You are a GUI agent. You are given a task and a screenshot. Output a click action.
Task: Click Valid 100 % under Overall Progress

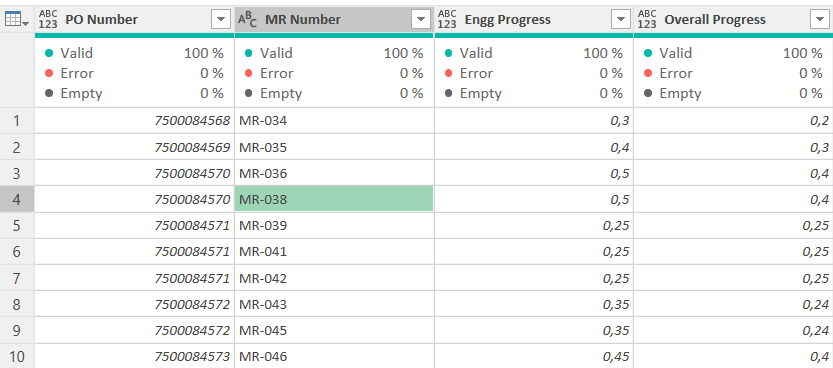pos(734,53)
